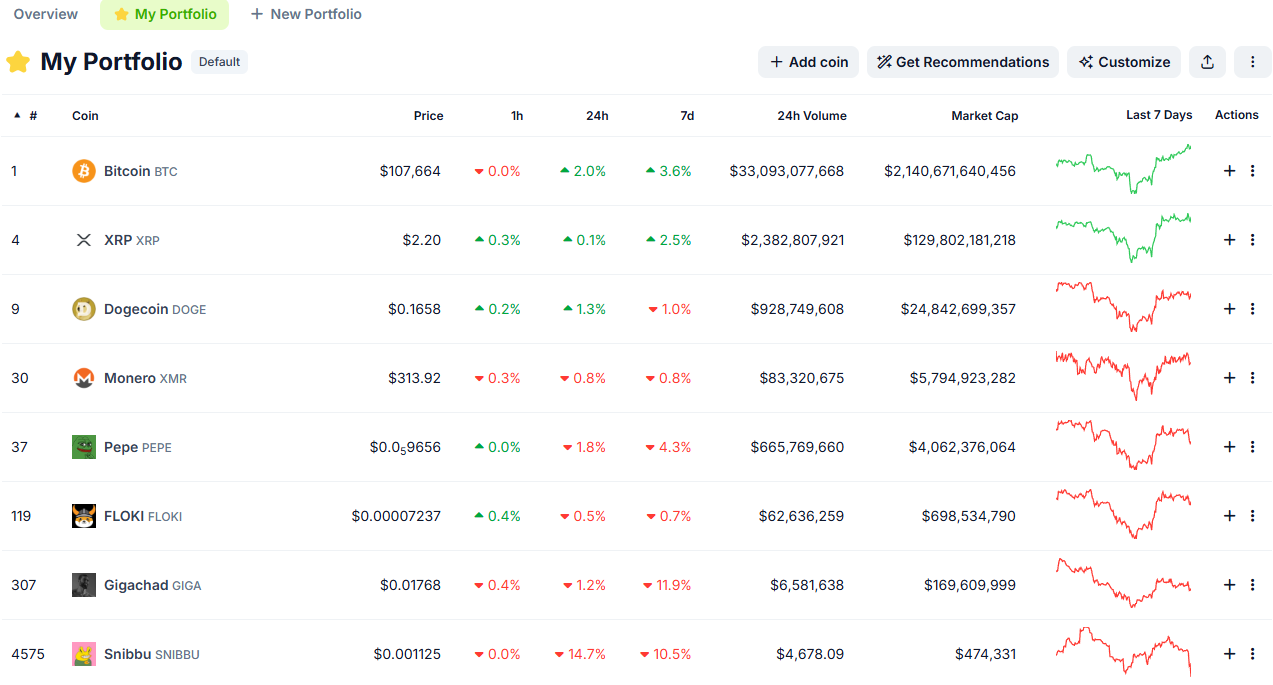
Task: Switch to the Overview tab
Action: click(46, 14)
